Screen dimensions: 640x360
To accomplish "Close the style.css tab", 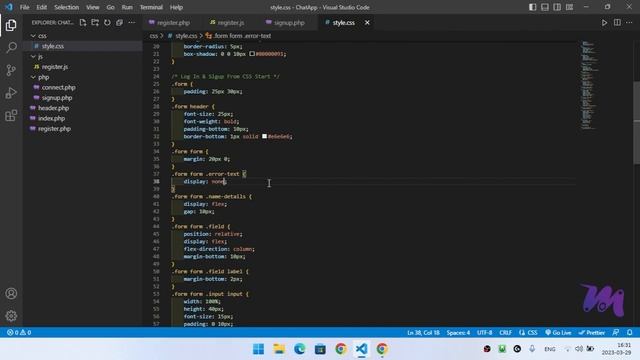I will pyautogui.click(x=367, y=23).
